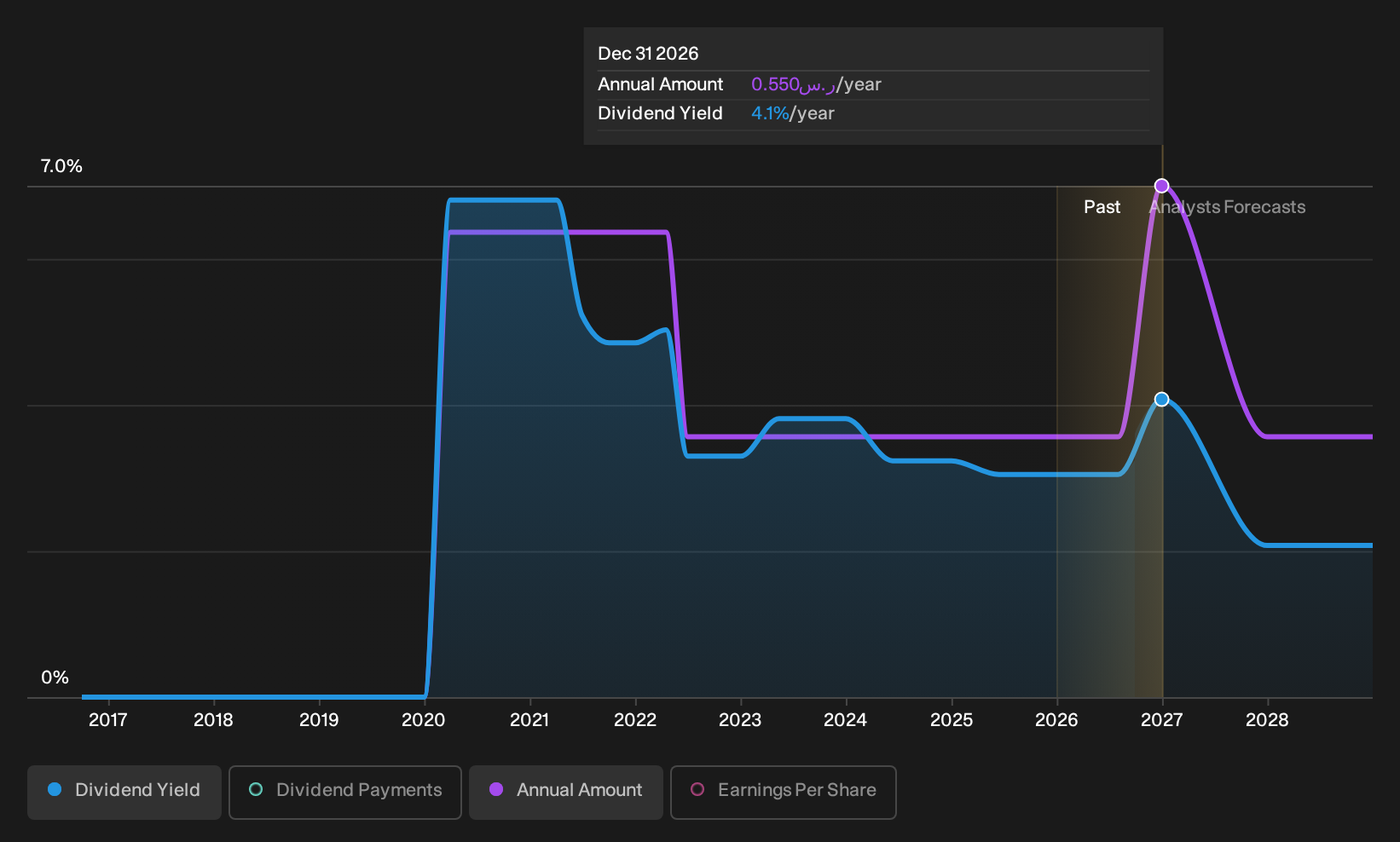Enable the Dividend Payments series
This screenshot has height=842, width=1400.
pos(345,792)
